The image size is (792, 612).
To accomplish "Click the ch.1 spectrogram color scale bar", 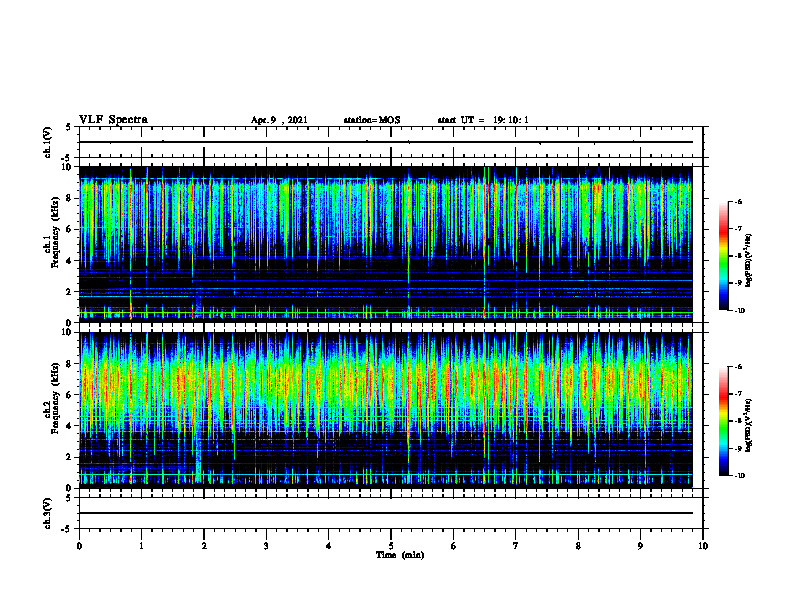I will click(724, 256).
